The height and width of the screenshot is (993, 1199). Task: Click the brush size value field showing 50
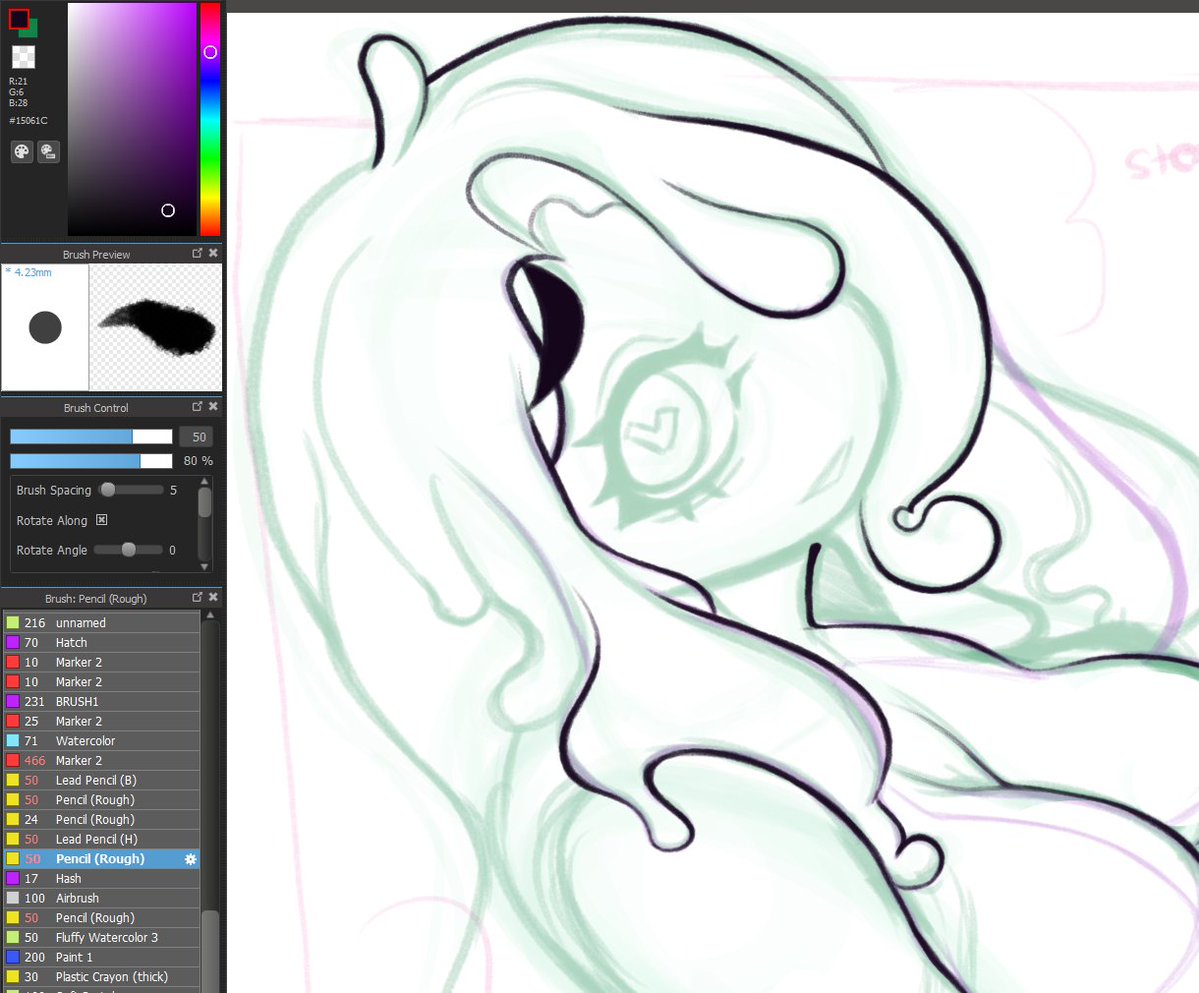[x=196, y=436]
